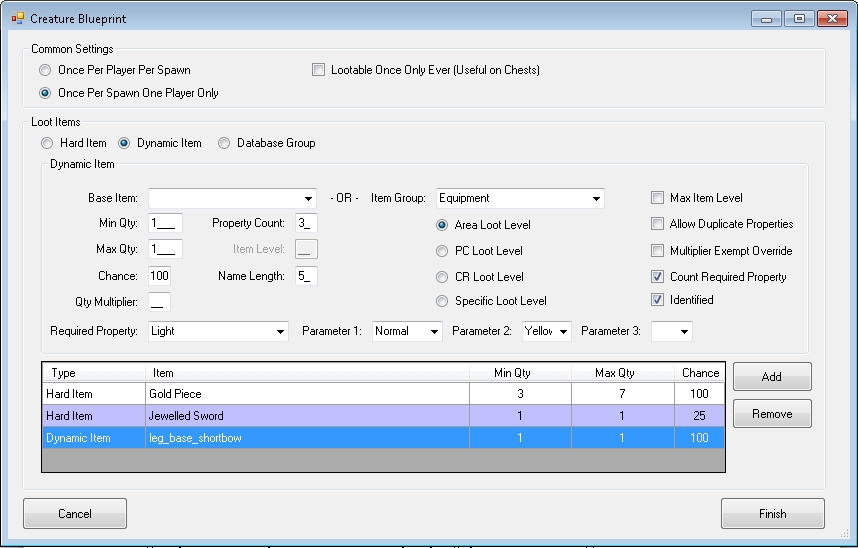Image resolution: width=858 pixels, height=548 pixels.
Task: Uncheck the Identified checkbox
Action: (x=658, y=300)
